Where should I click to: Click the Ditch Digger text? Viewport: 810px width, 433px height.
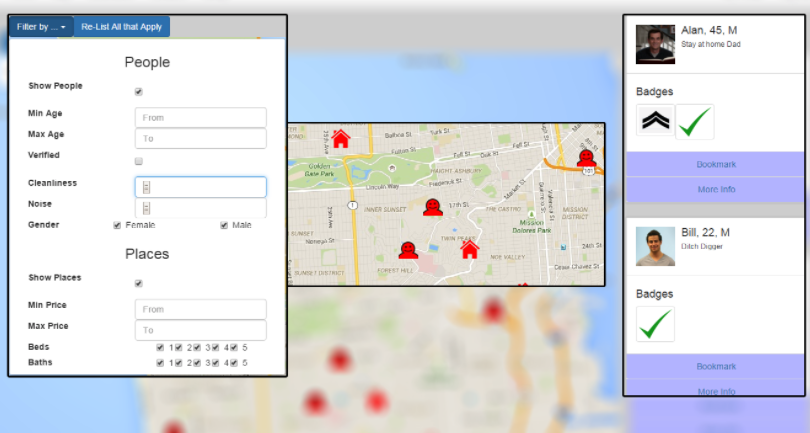[702, 246]
